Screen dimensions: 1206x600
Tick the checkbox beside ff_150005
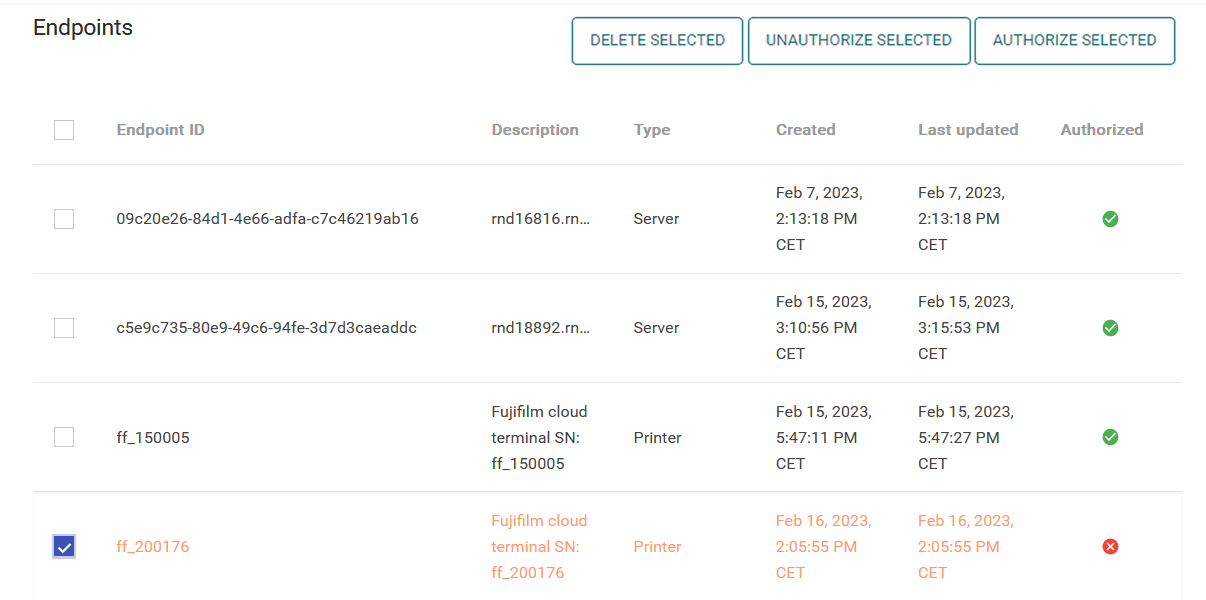tap(64, 437)
